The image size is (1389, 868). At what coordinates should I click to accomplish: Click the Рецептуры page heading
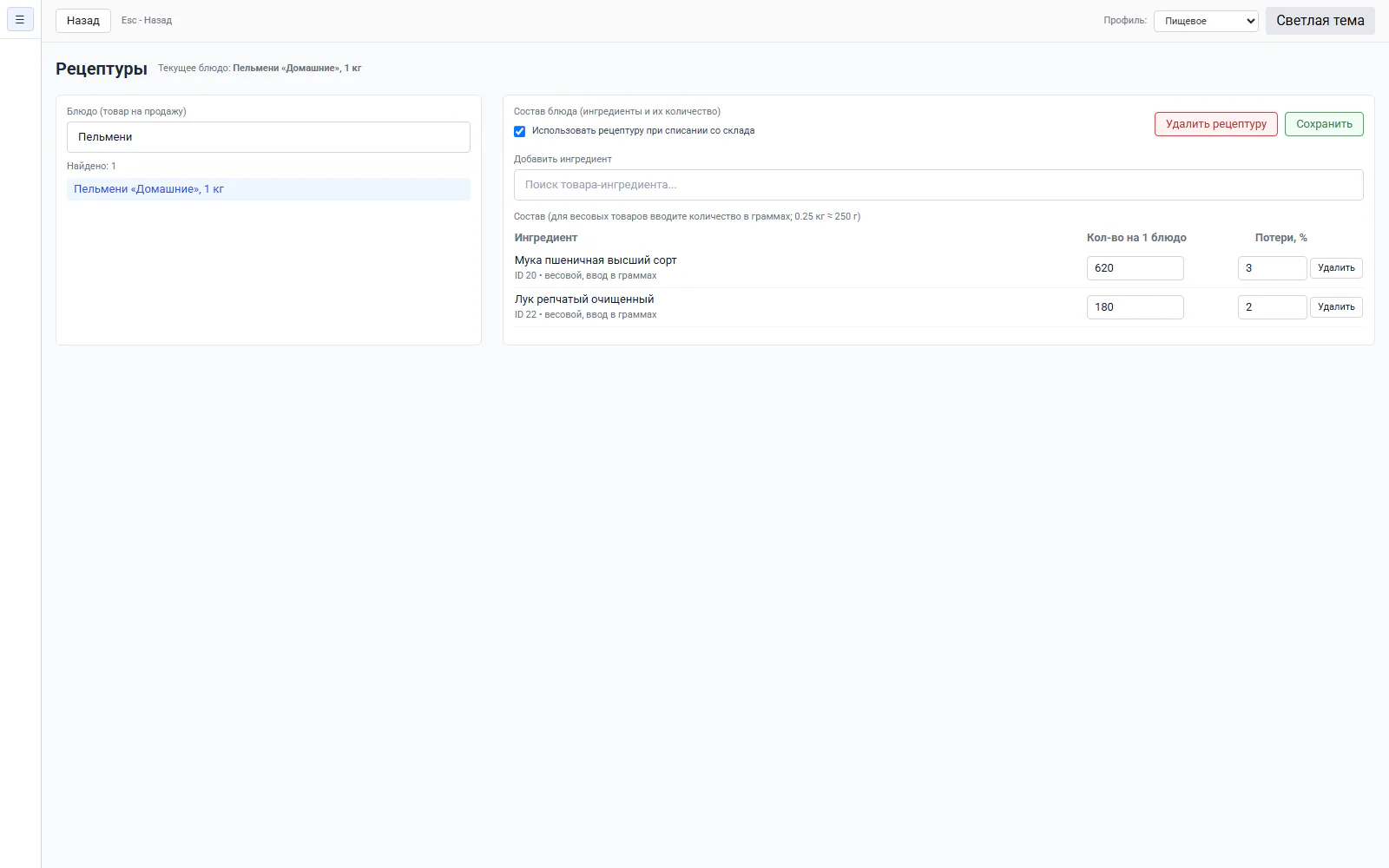pyautogui.click(x=102, y=69)
